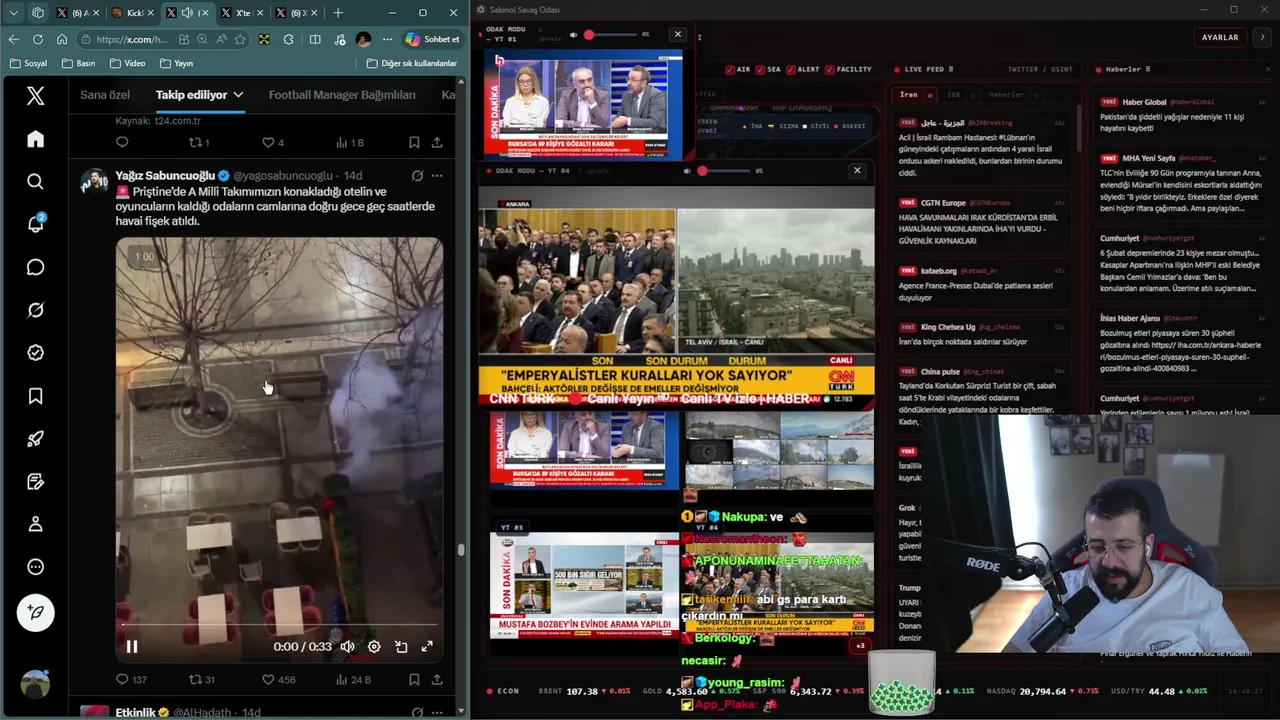Open Video bookmarks folder
Screen dimensions: 1280x720
tap(127, 63)
